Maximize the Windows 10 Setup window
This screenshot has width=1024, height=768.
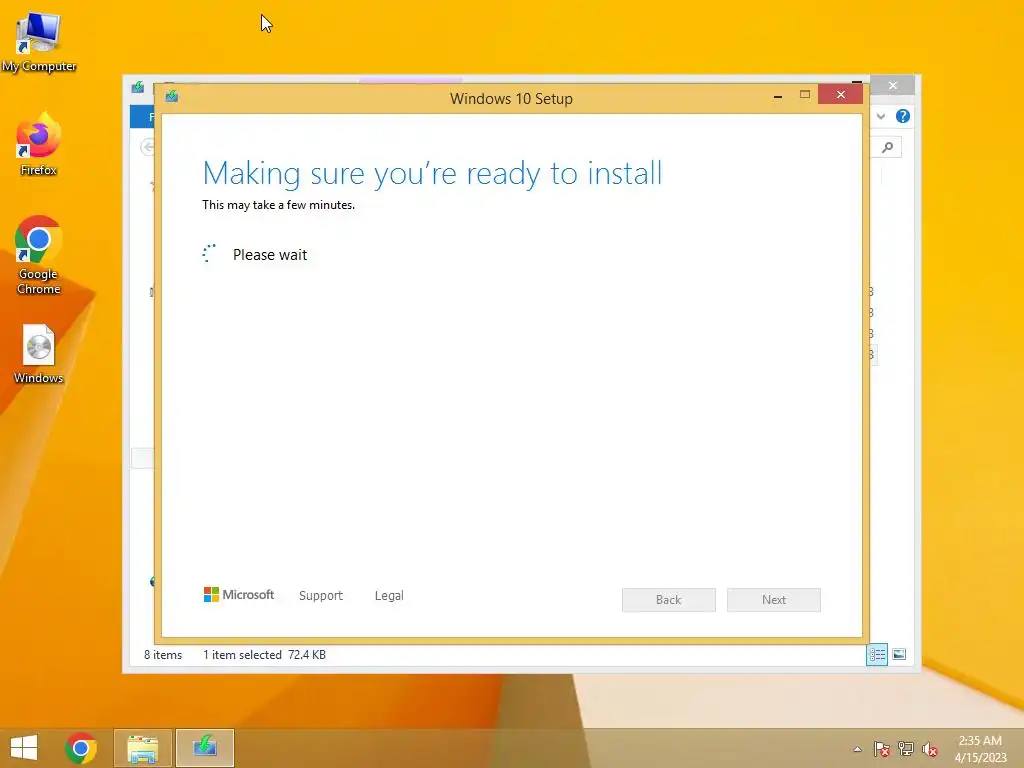tap(805, 95)
